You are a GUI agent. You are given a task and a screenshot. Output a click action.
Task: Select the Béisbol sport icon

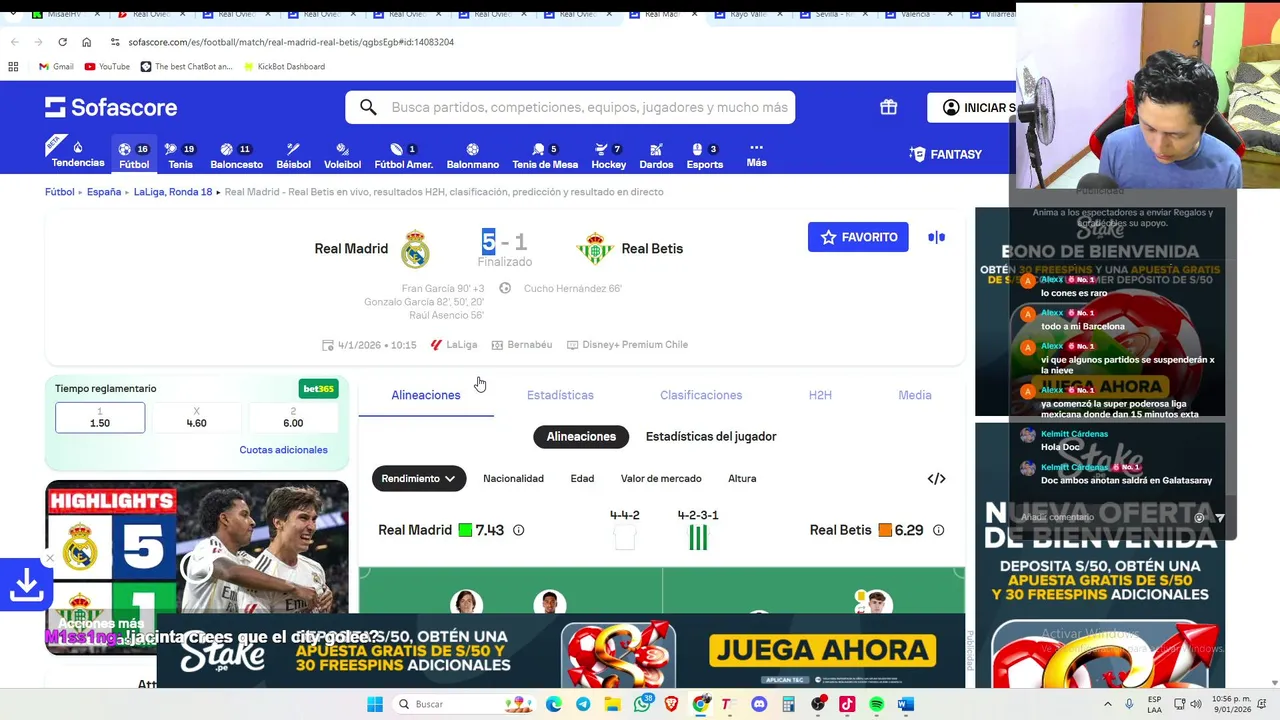(293, 155)
